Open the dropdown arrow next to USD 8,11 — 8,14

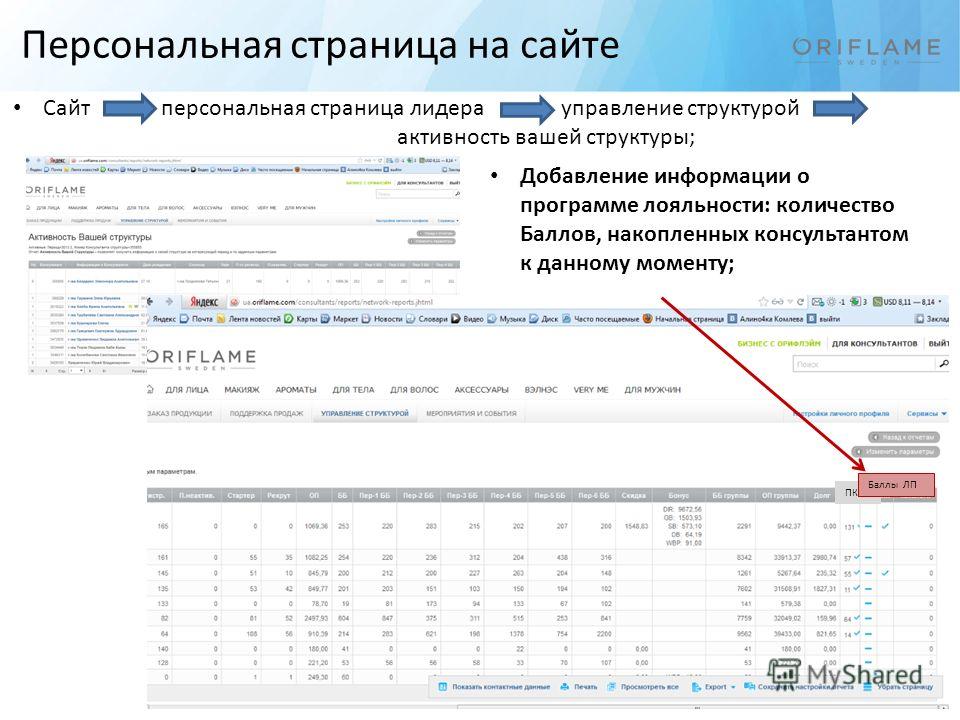940,302
